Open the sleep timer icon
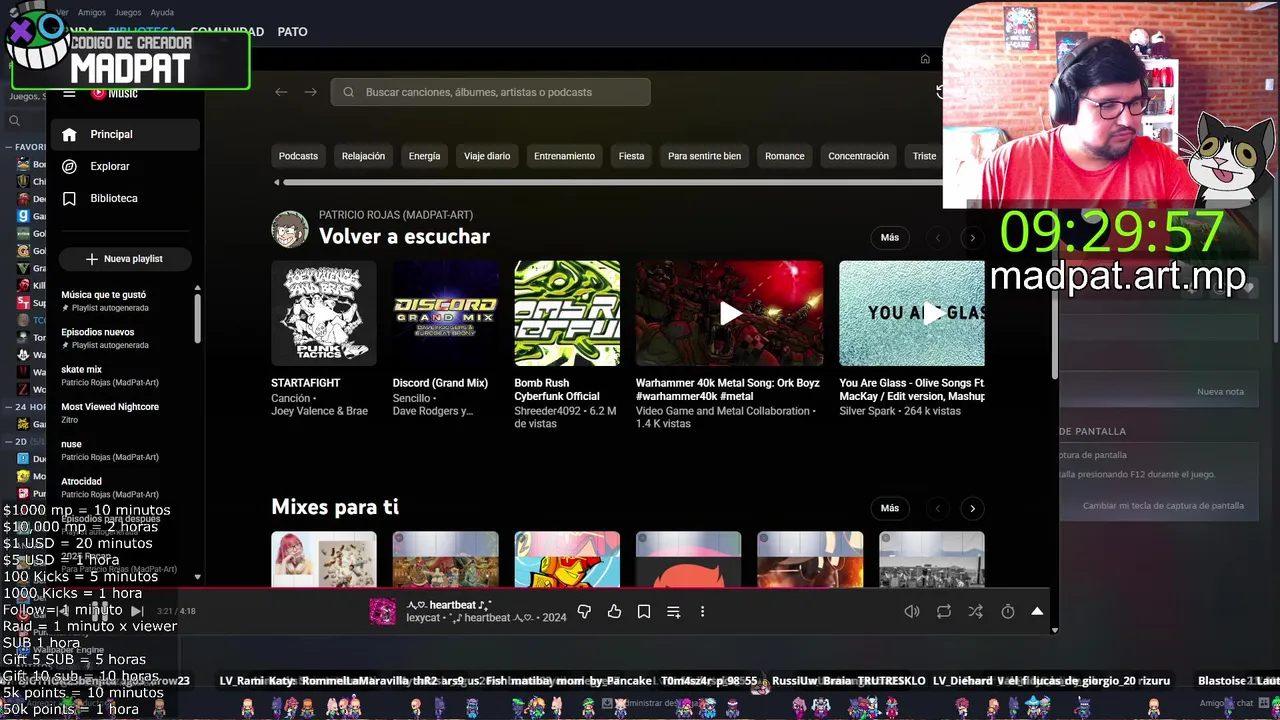The image size is (1280, 720). click(1008, 611)
